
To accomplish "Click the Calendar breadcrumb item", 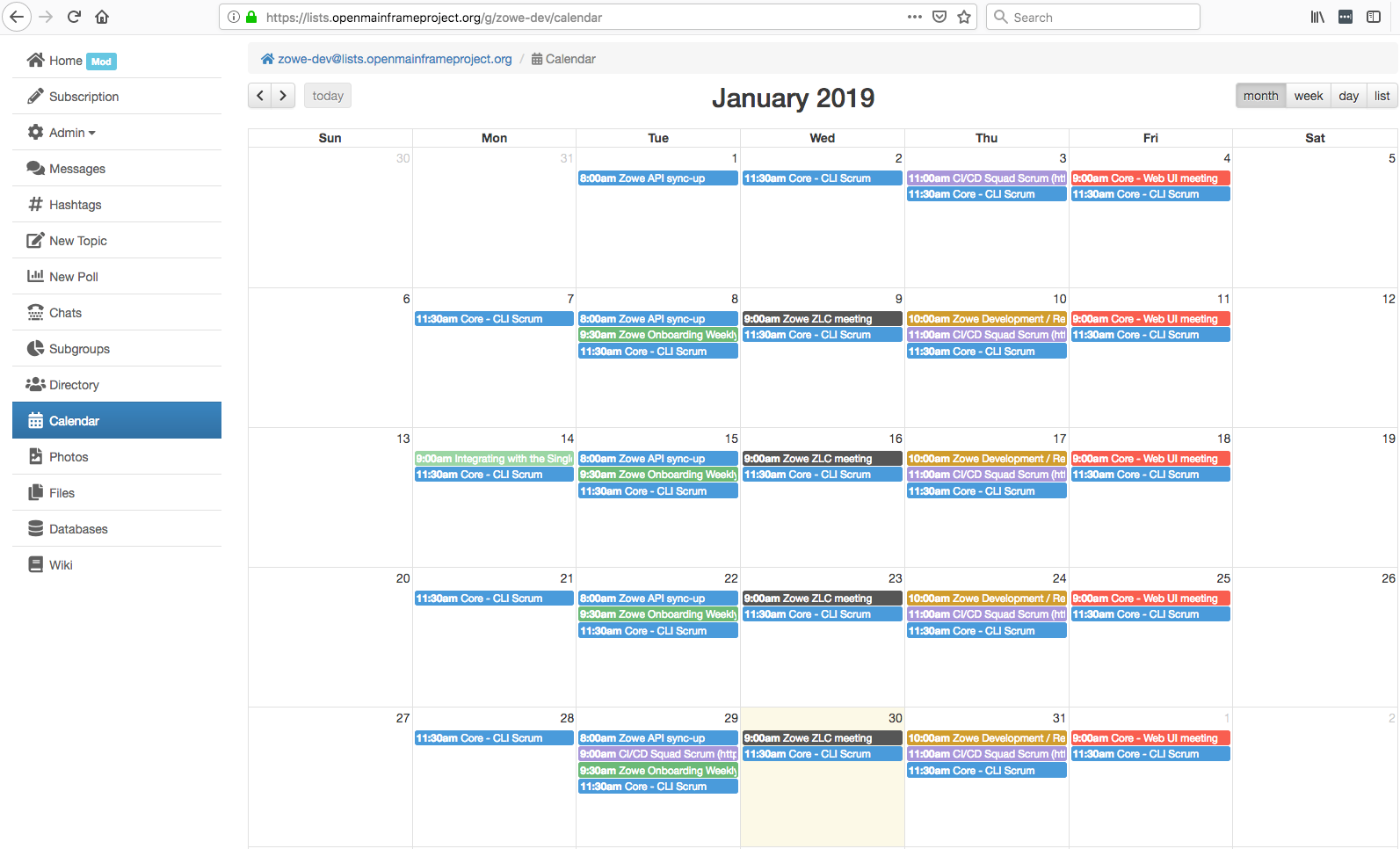I will click(x=563, y=59).
